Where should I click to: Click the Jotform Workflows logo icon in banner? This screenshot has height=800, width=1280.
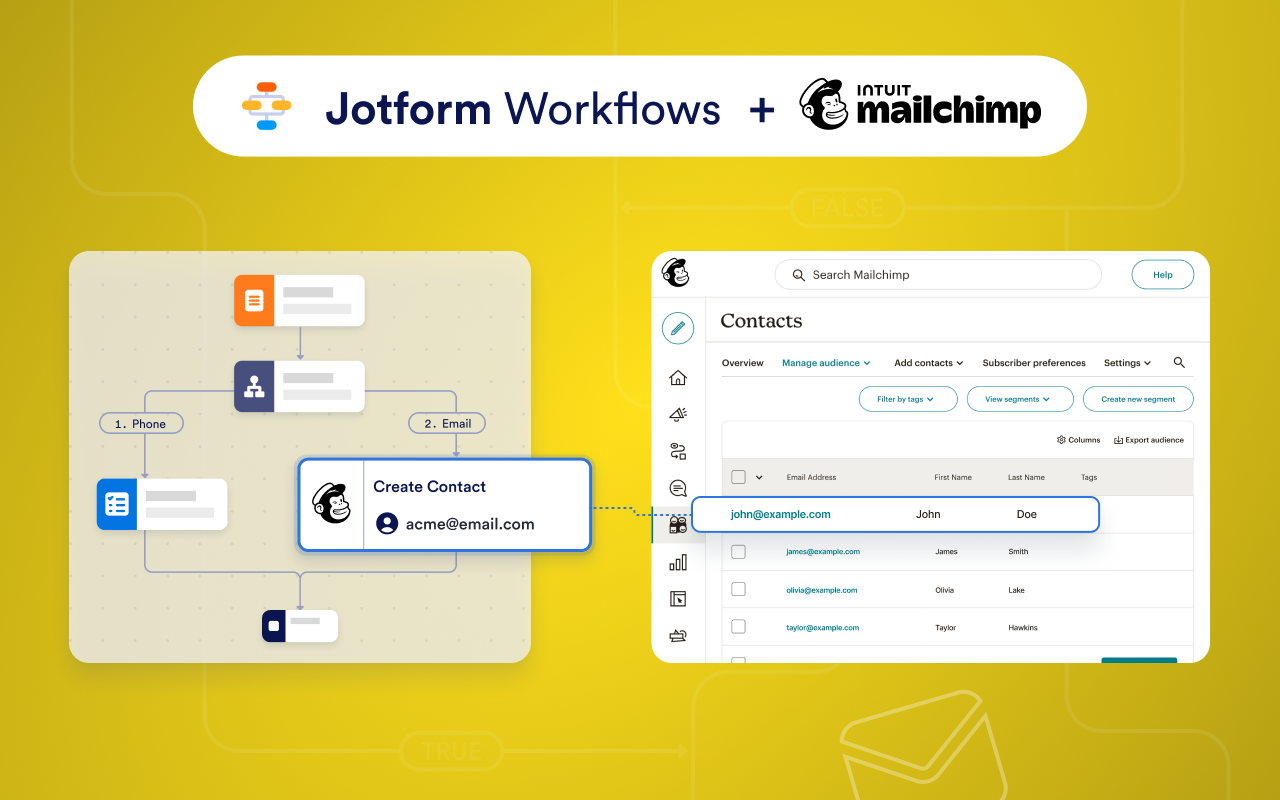(266, 106)
